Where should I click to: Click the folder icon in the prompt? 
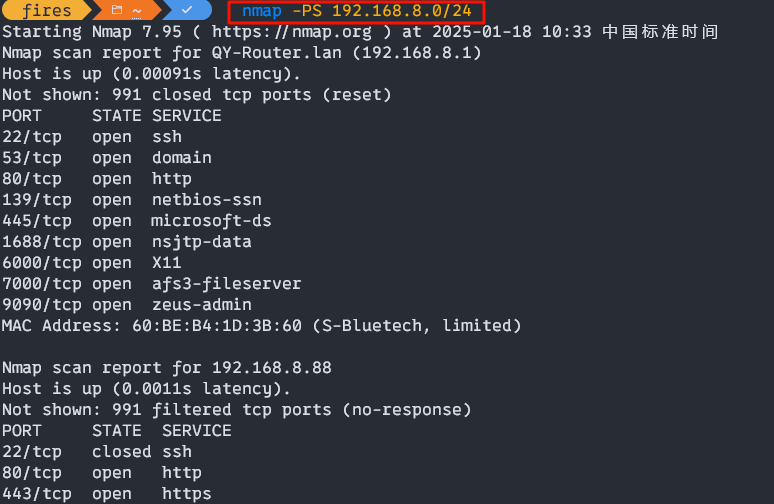116,10
